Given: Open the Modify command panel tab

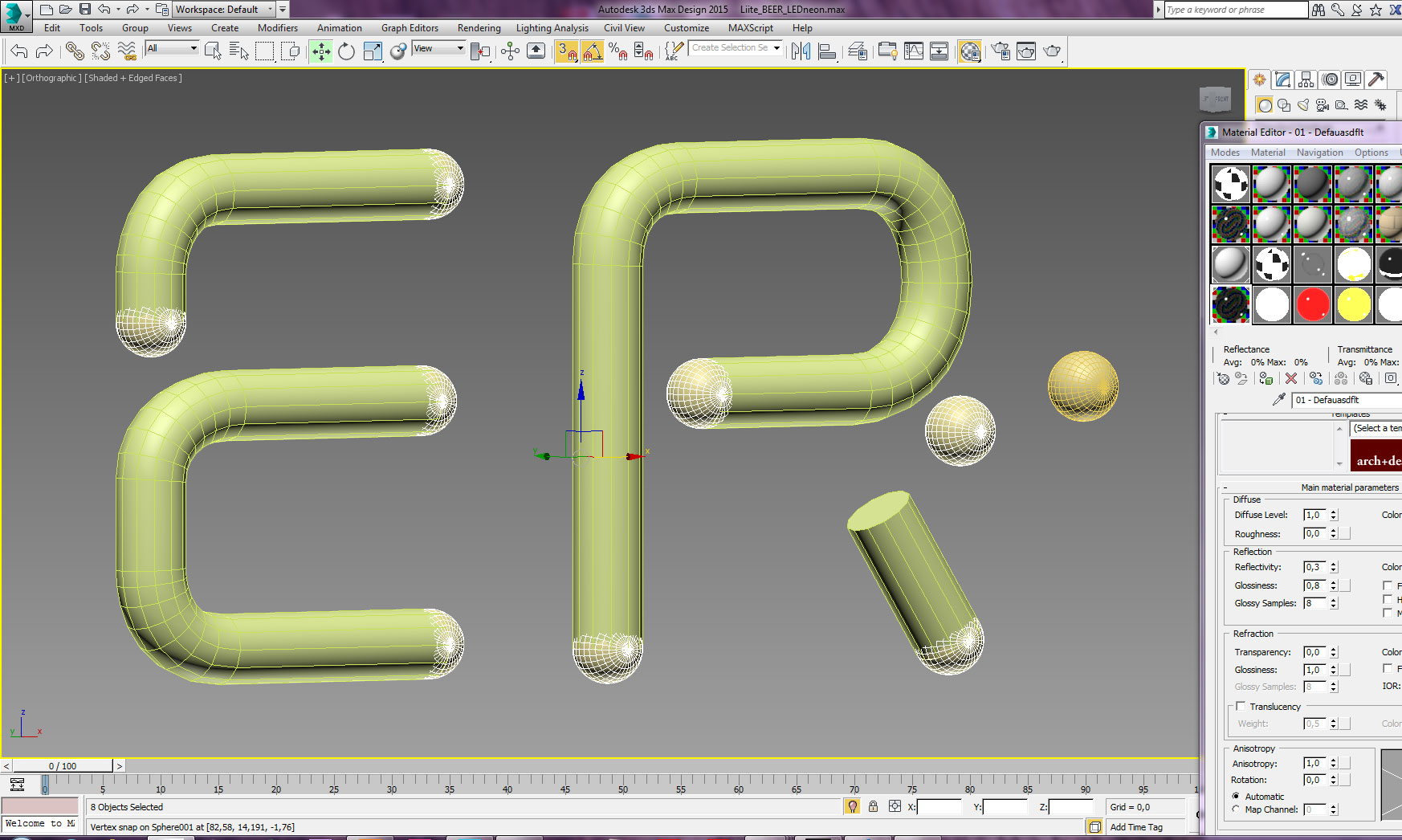Looking at the screenshot, I should coord(1282,80).
